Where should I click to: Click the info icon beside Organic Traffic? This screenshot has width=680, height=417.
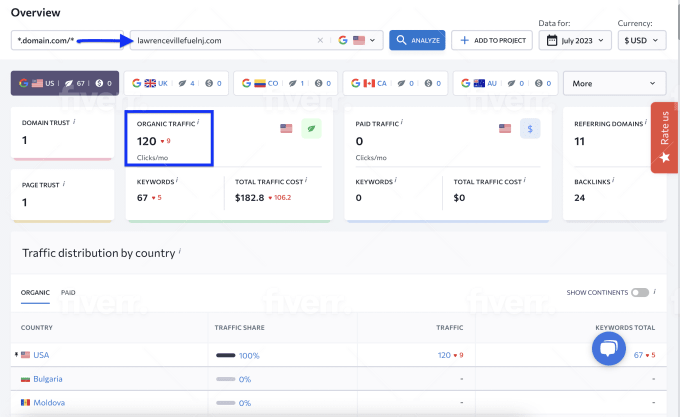tap(198, 122)
